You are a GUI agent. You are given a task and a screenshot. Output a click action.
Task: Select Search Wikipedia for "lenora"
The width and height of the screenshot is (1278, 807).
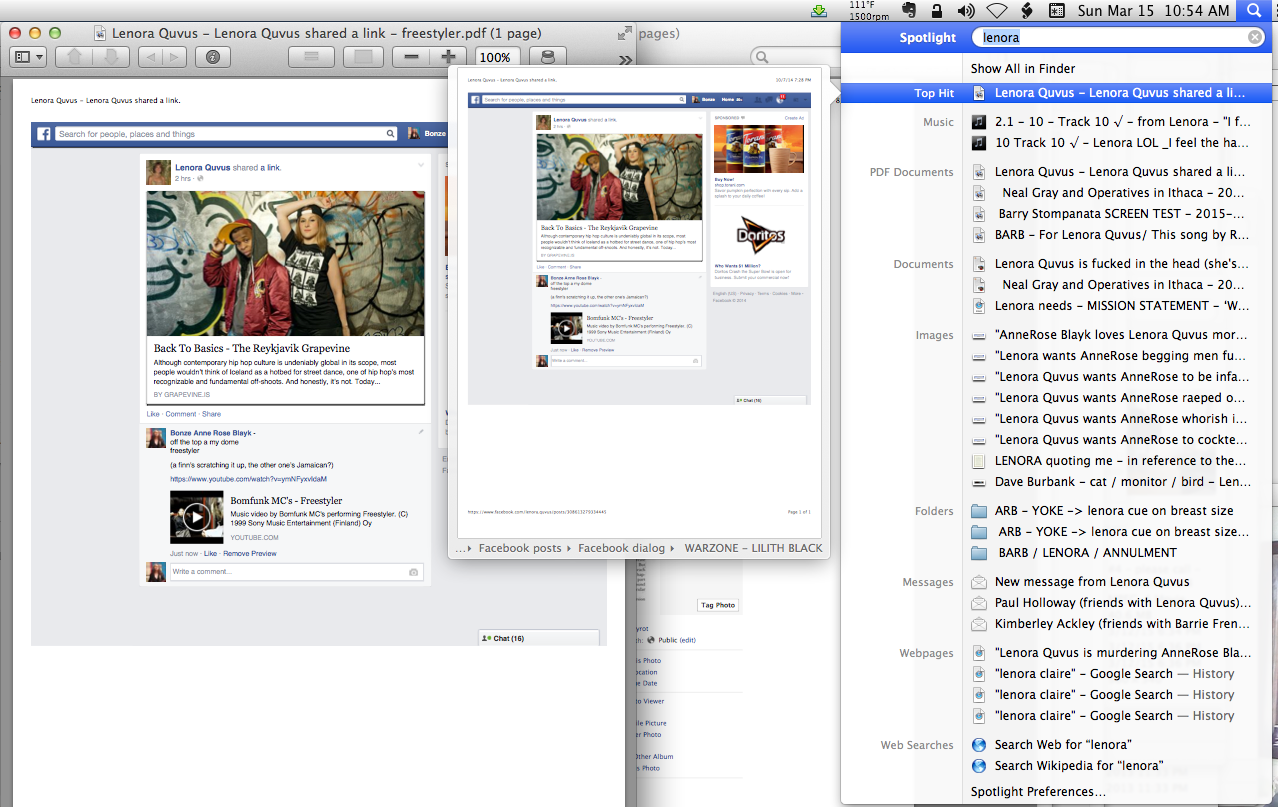coord(1078,765)
